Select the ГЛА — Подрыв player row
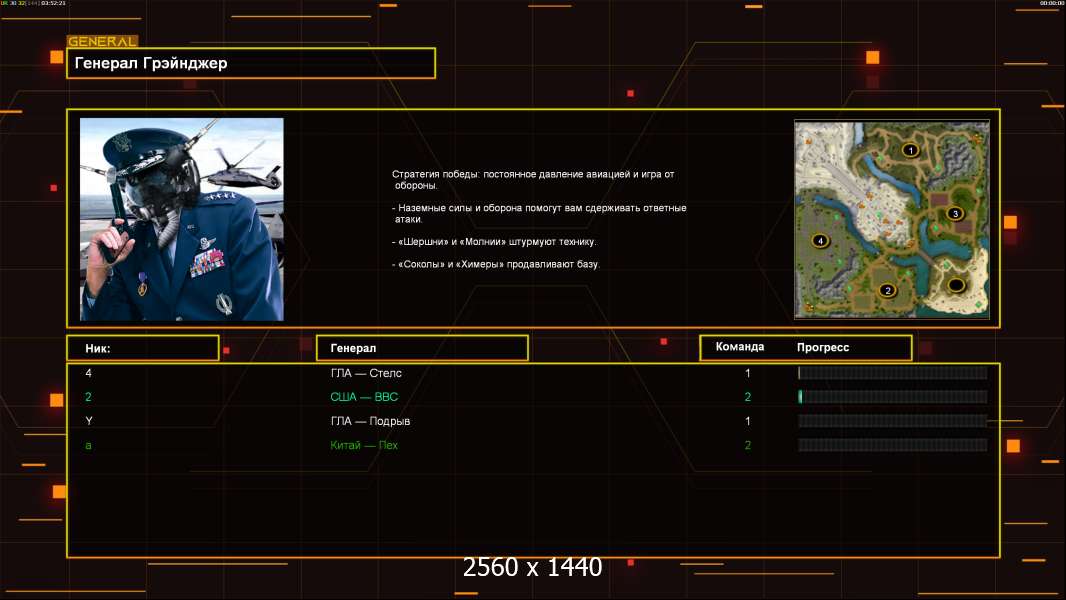Screen dimensions: 1066x600 (x=370, y=421)
